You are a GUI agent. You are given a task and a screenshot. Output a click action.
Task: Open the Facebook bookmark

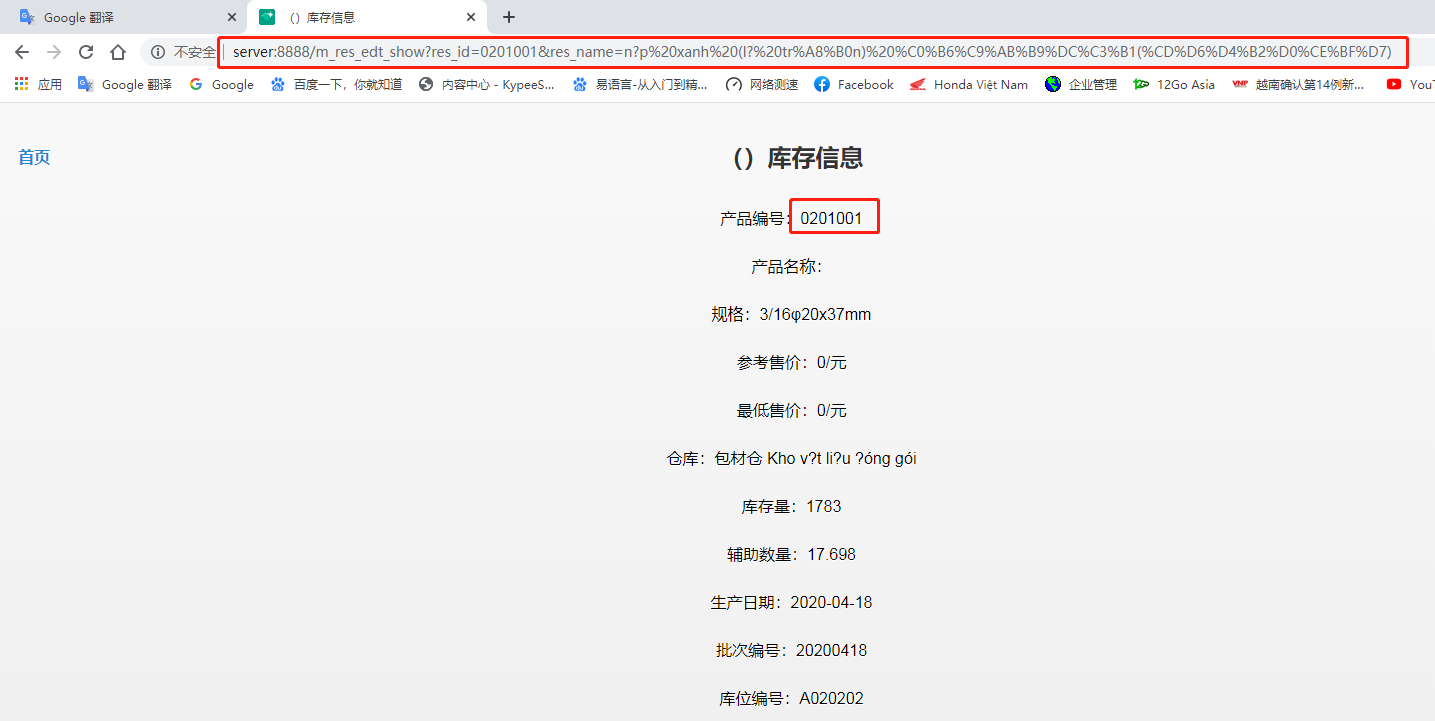coord(853,85)
